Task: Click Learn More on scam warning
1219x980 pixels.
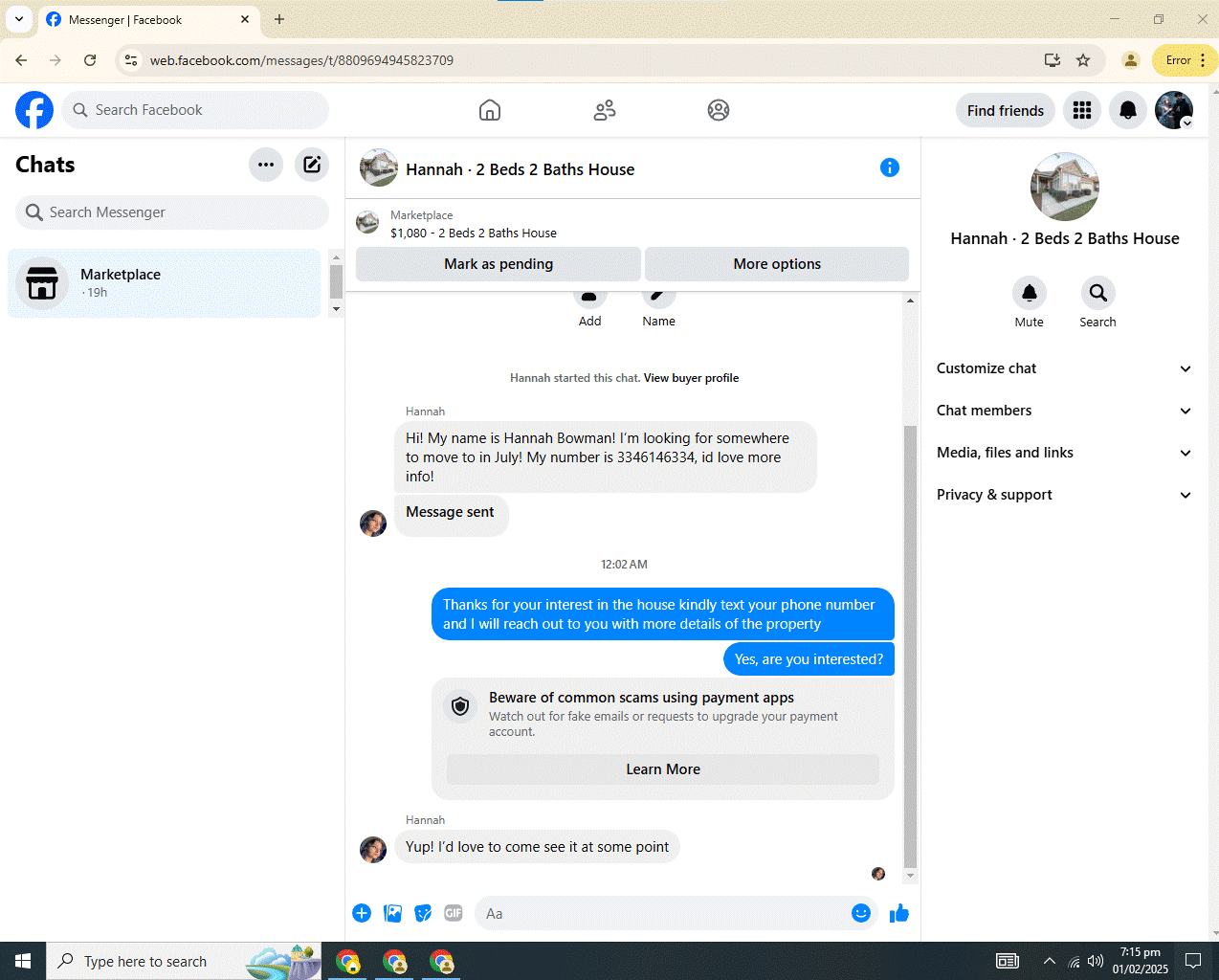Action: coord(663,769)
